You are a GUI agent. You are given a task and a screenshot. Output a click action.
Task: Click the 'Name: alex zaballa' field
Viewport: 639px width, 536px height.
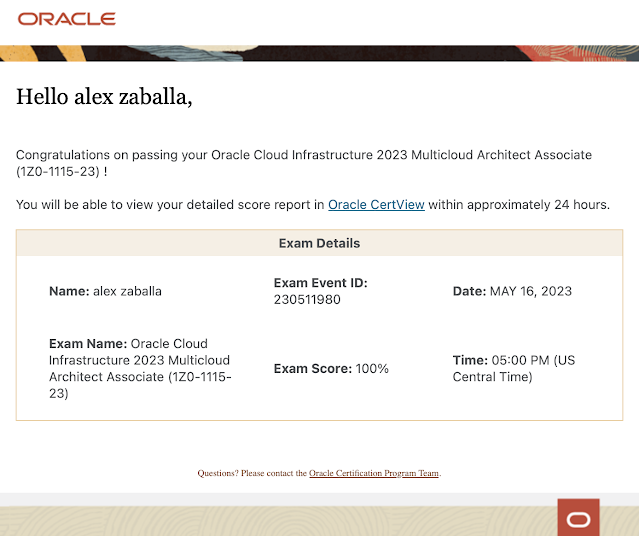coord(105,291)
